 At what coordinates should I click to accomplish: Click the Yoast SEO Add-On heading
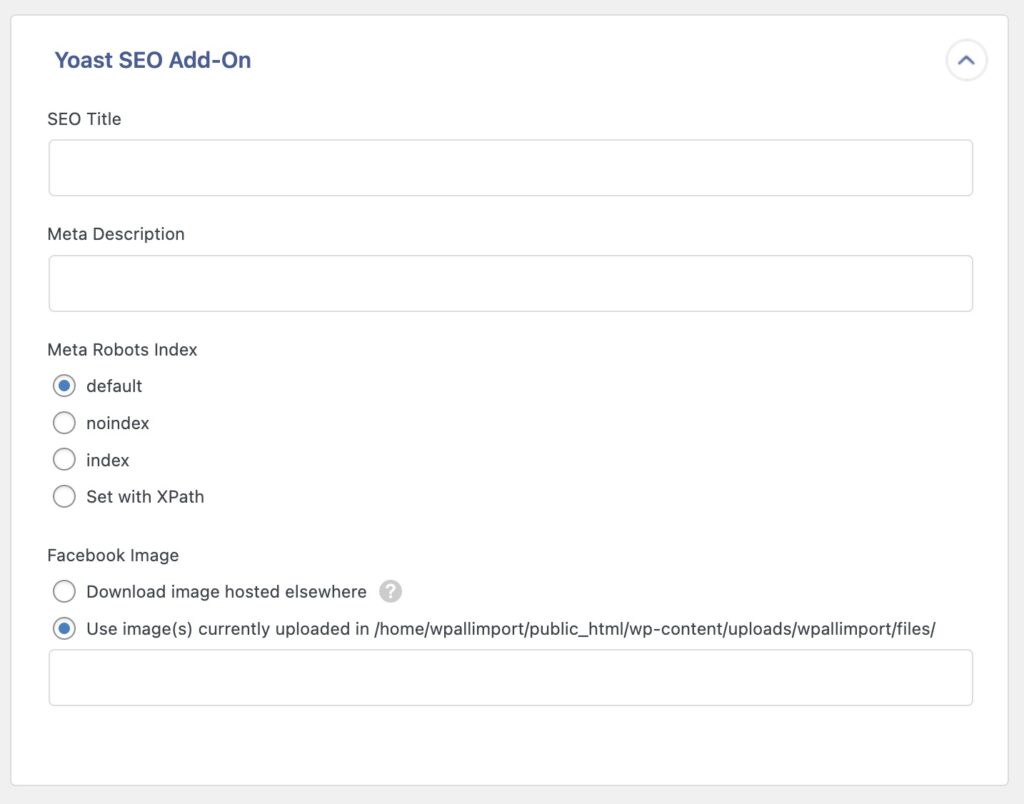[152, 60]
